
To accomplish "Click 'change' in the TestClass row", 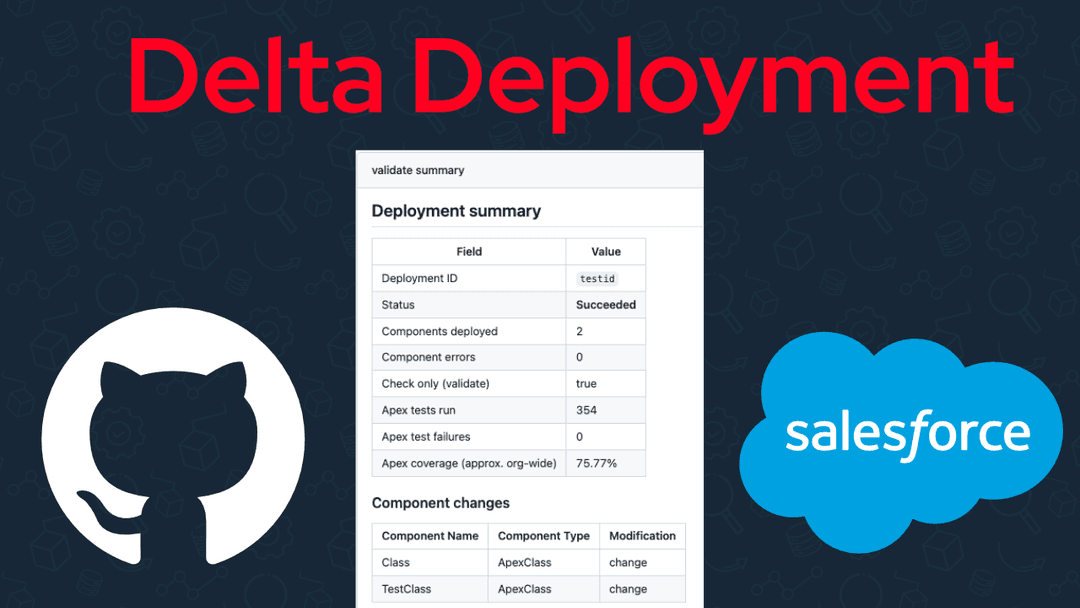I will point(628,589).
